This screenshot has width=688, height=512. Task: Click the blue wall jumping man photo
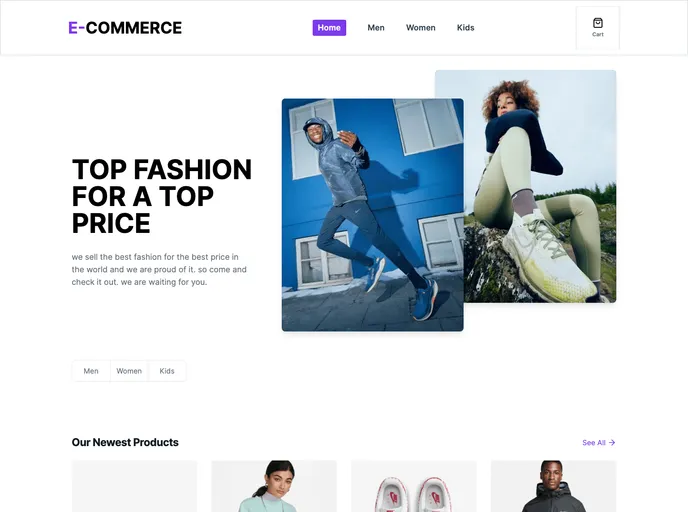[x=373, y=215]
